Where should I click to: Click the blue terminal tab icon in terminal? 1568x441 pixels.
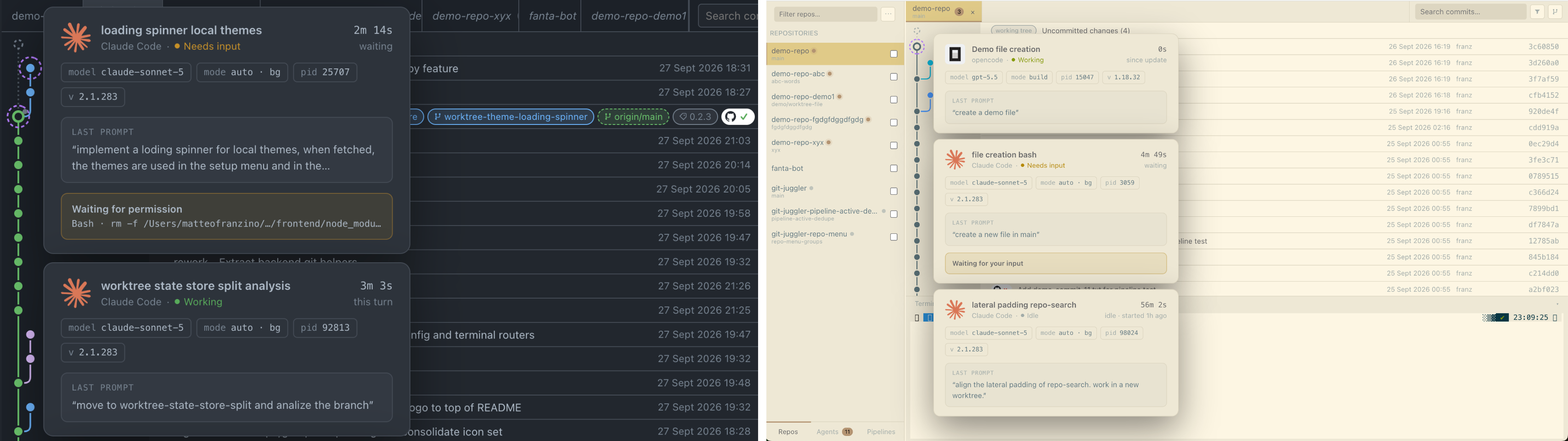tap(929, 317)
